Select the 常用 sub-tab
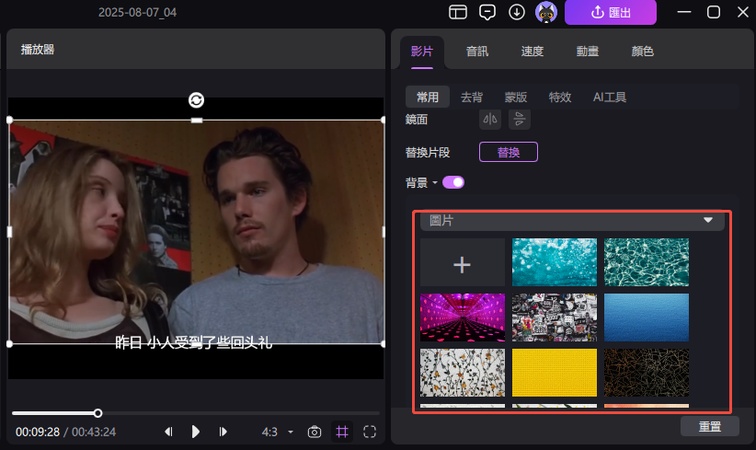Screen dimensions: 756x450 click(x=427, y=97)
